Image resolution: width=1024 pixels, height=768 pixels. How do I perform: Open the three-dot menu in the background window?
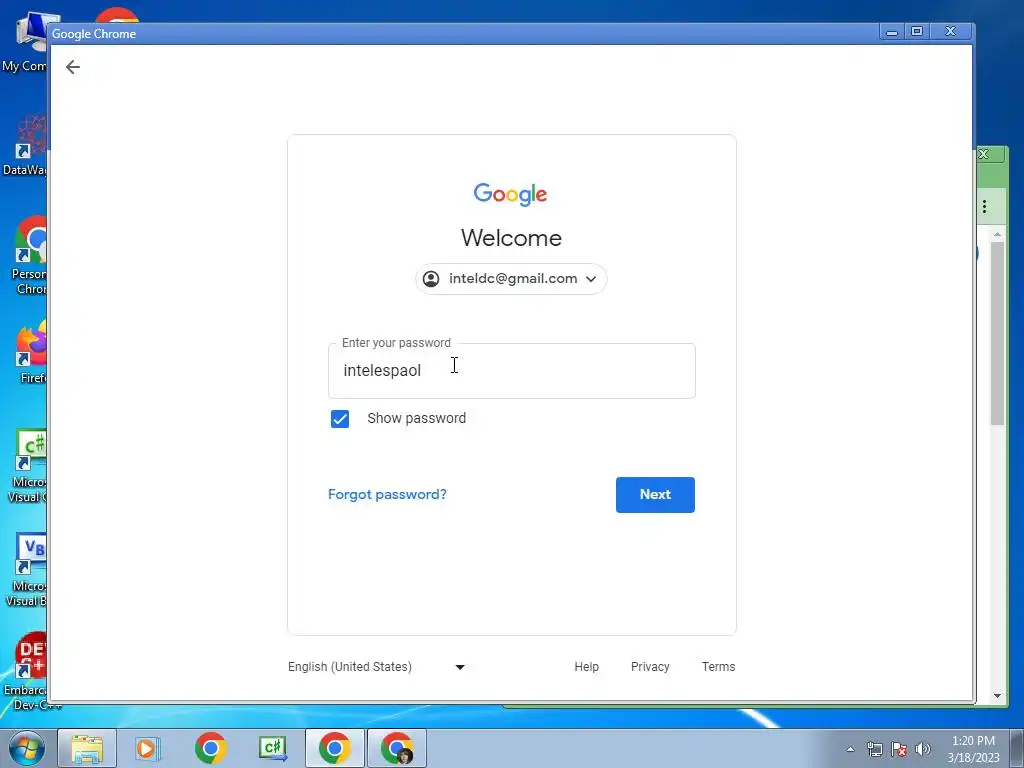tap(984, 206)
